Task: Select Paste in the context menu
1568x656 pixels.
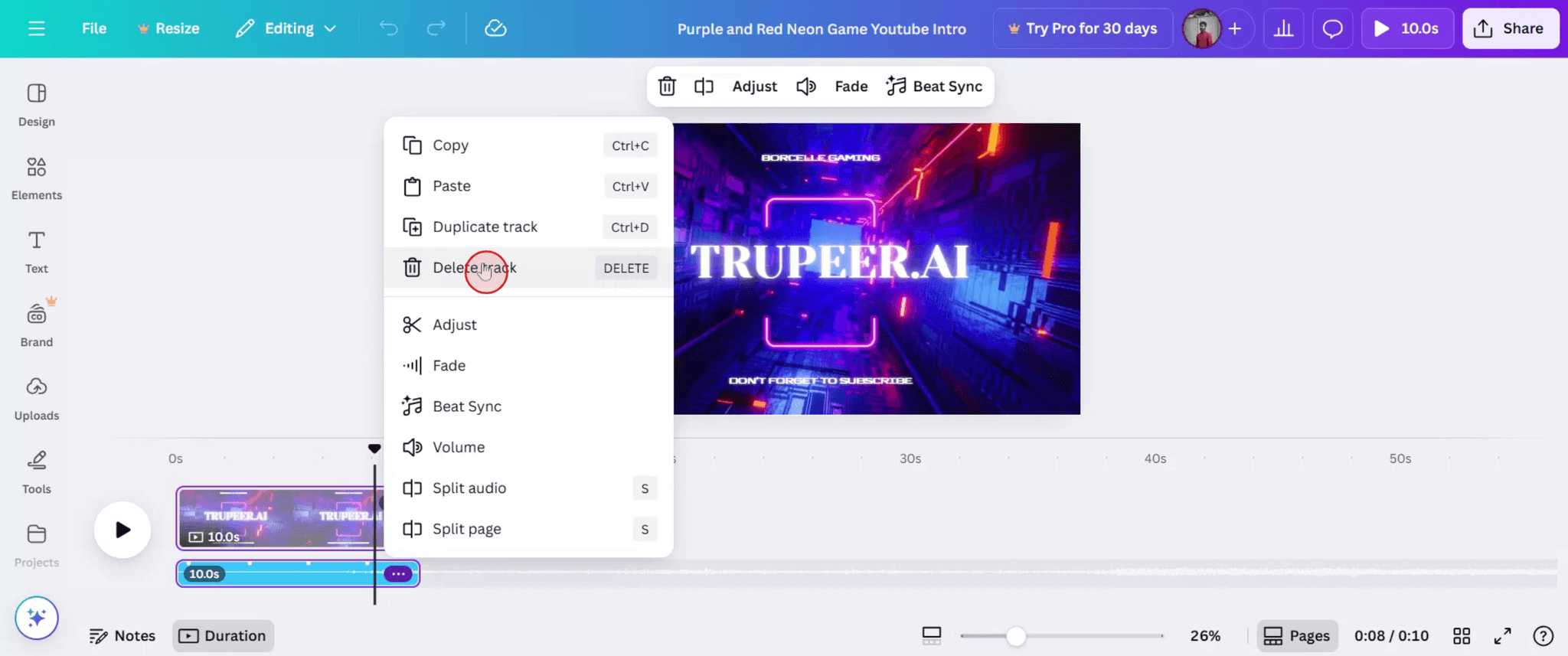Action: [528, 186]
